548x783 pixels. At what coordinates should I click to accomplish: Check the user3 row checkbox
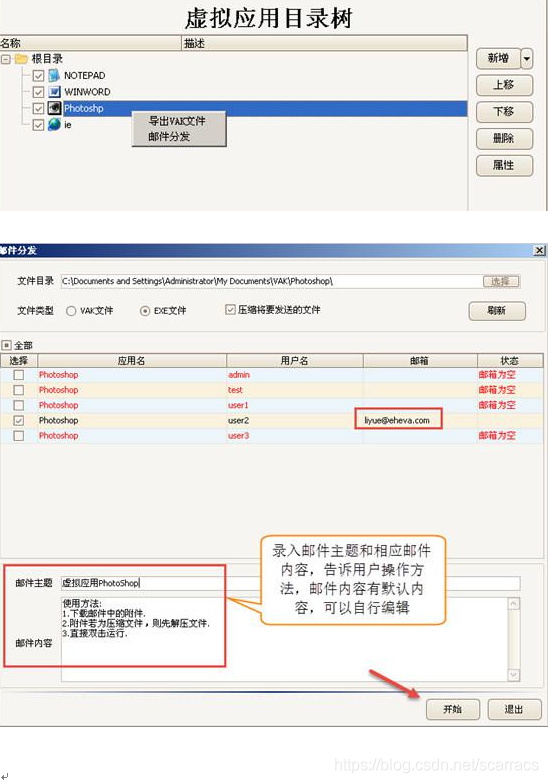18,436
